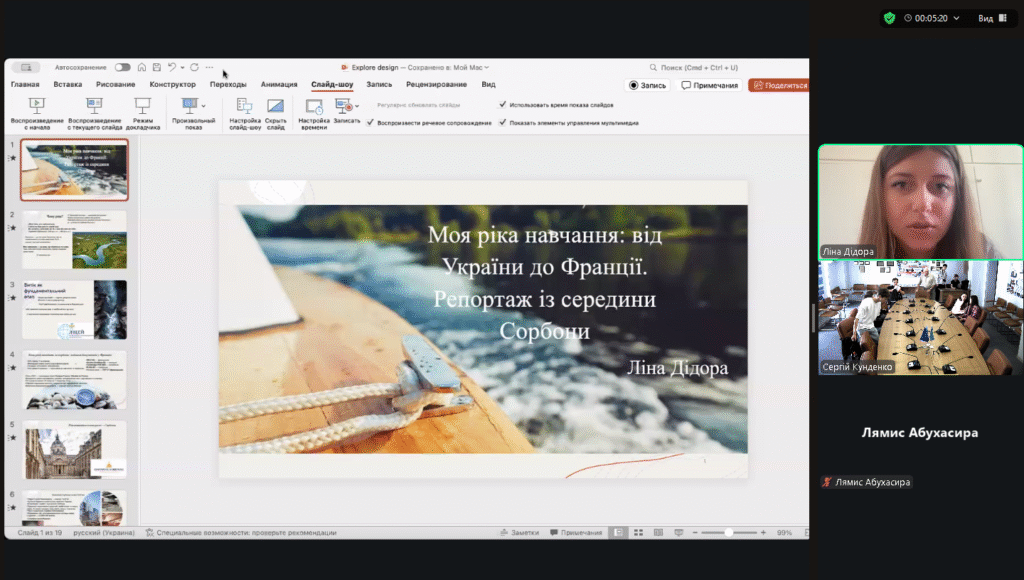Click Zoom view layout icon
Screen dimensions: 1024x580
pos(1003,18)
